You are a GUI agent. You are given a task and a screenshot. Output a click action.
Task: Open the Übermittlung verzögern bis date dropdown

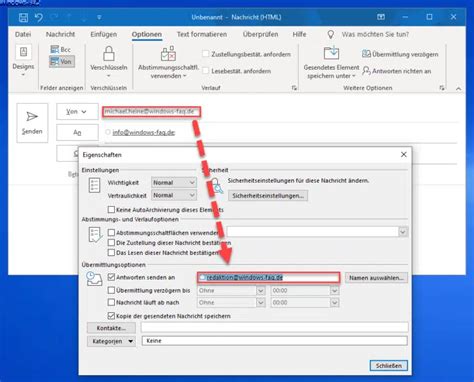tap(260, 291)
